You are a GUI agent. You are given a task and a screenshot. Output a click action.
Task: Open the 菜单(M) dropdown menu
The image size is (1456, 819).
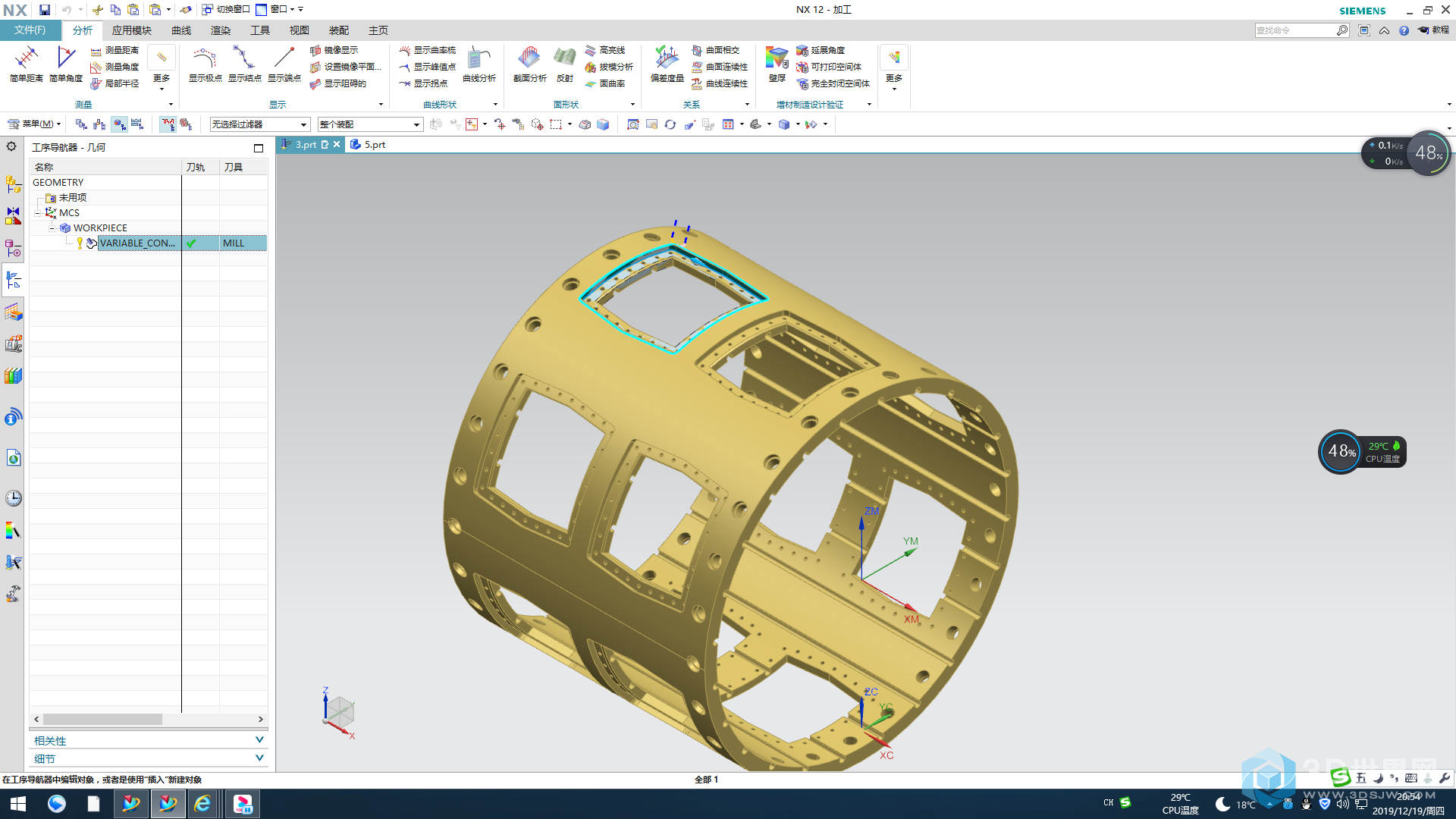coord(34,124)
